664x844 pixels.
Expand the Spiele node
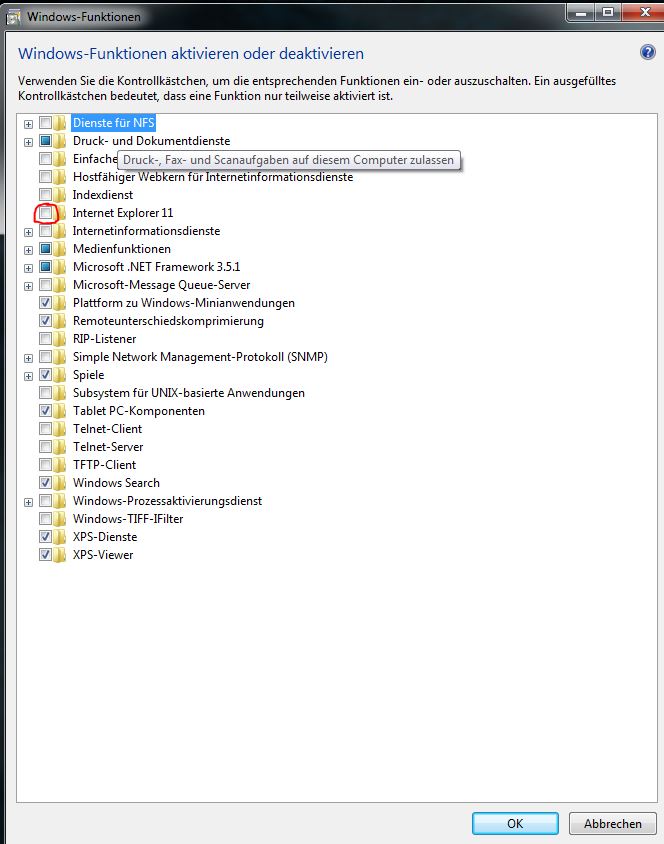point(29,376)
